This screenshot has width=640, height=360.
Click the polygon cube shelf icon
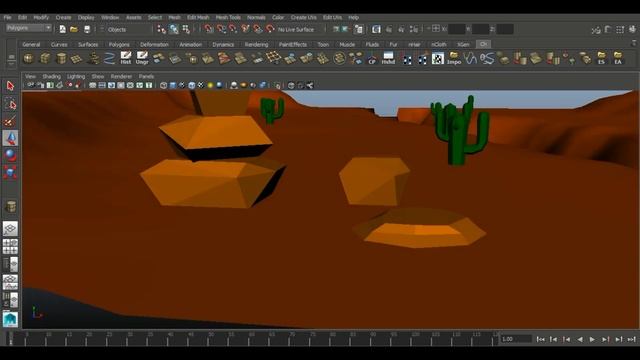click(45, 58)
